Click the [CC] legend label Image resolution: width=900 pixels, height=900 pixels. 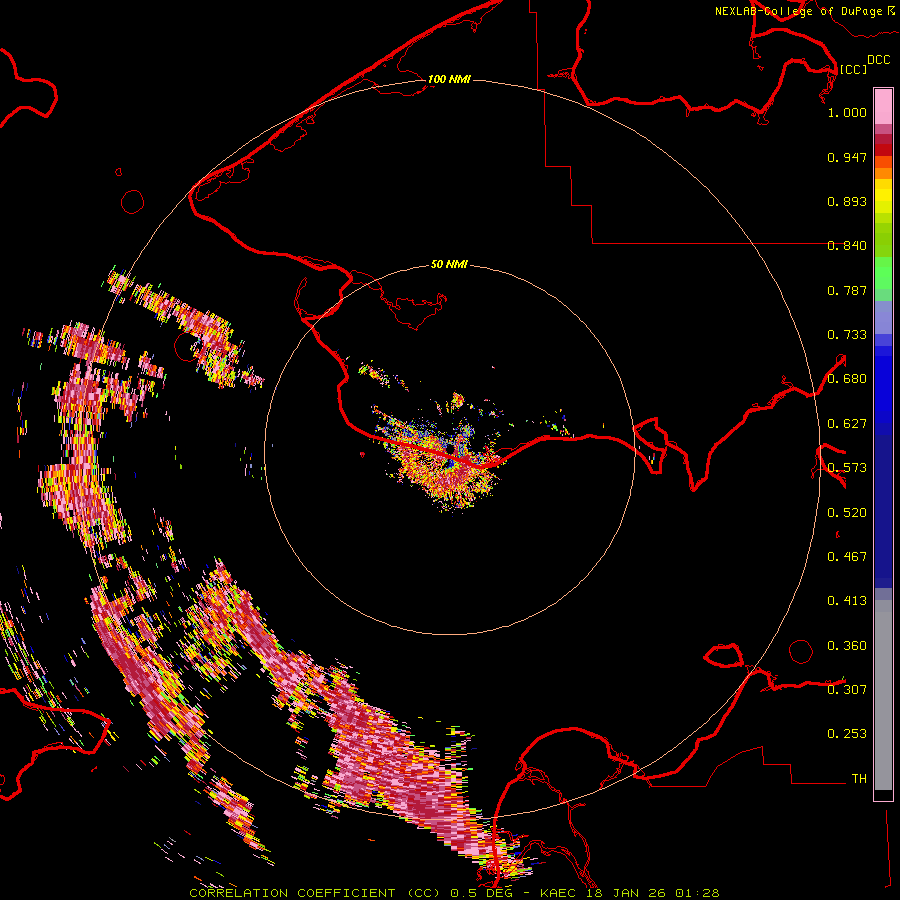click(x=853, y=69)
